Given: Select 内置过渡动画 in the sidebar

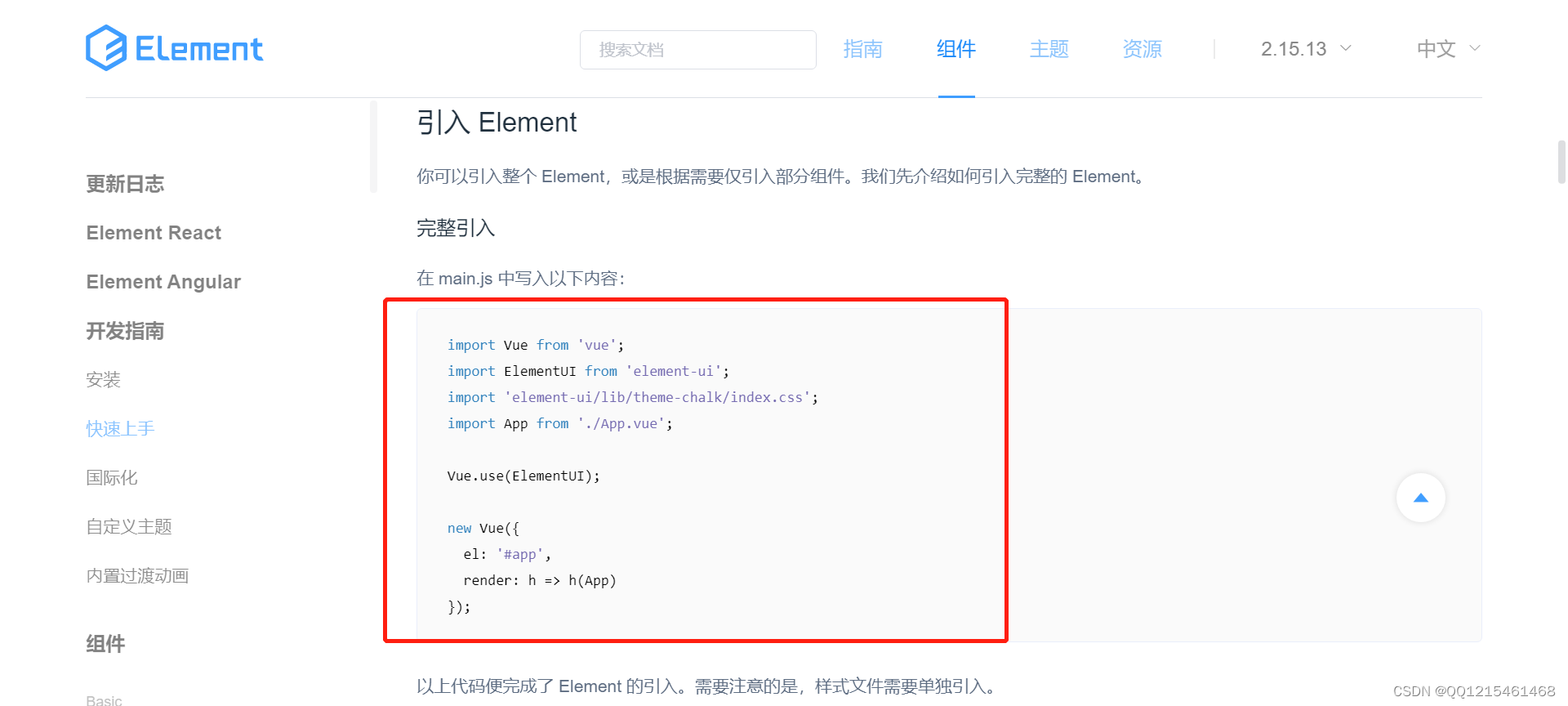Looking at the screenshot, I should point(137,576).
